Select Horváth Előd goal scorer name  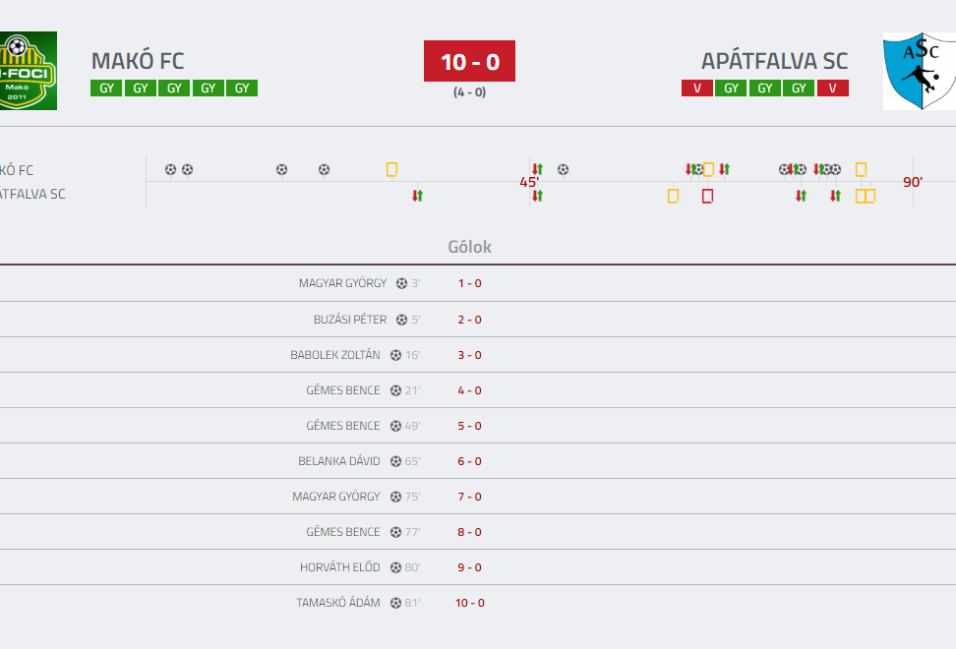pyautogui.click(x=340, y=567)
